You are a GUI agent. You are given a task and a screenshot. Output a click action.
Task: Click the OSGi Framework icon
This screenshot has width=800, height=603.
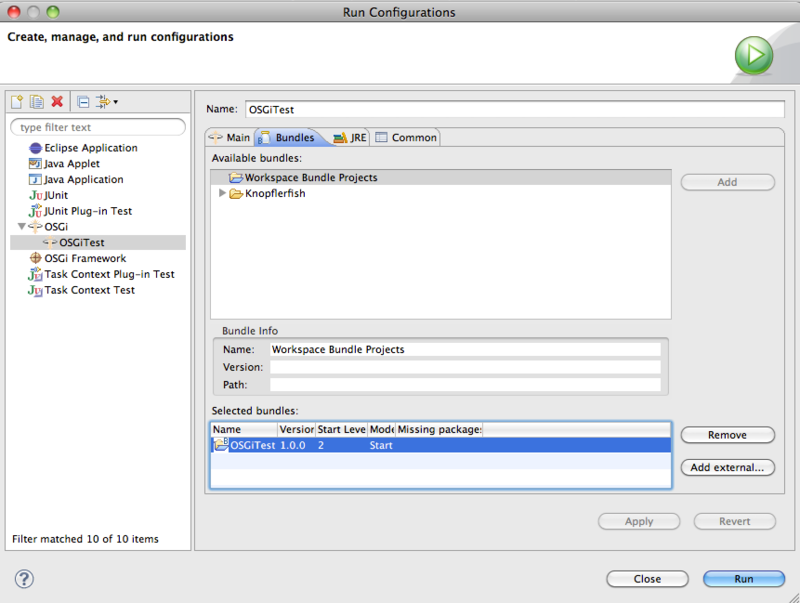35,258
